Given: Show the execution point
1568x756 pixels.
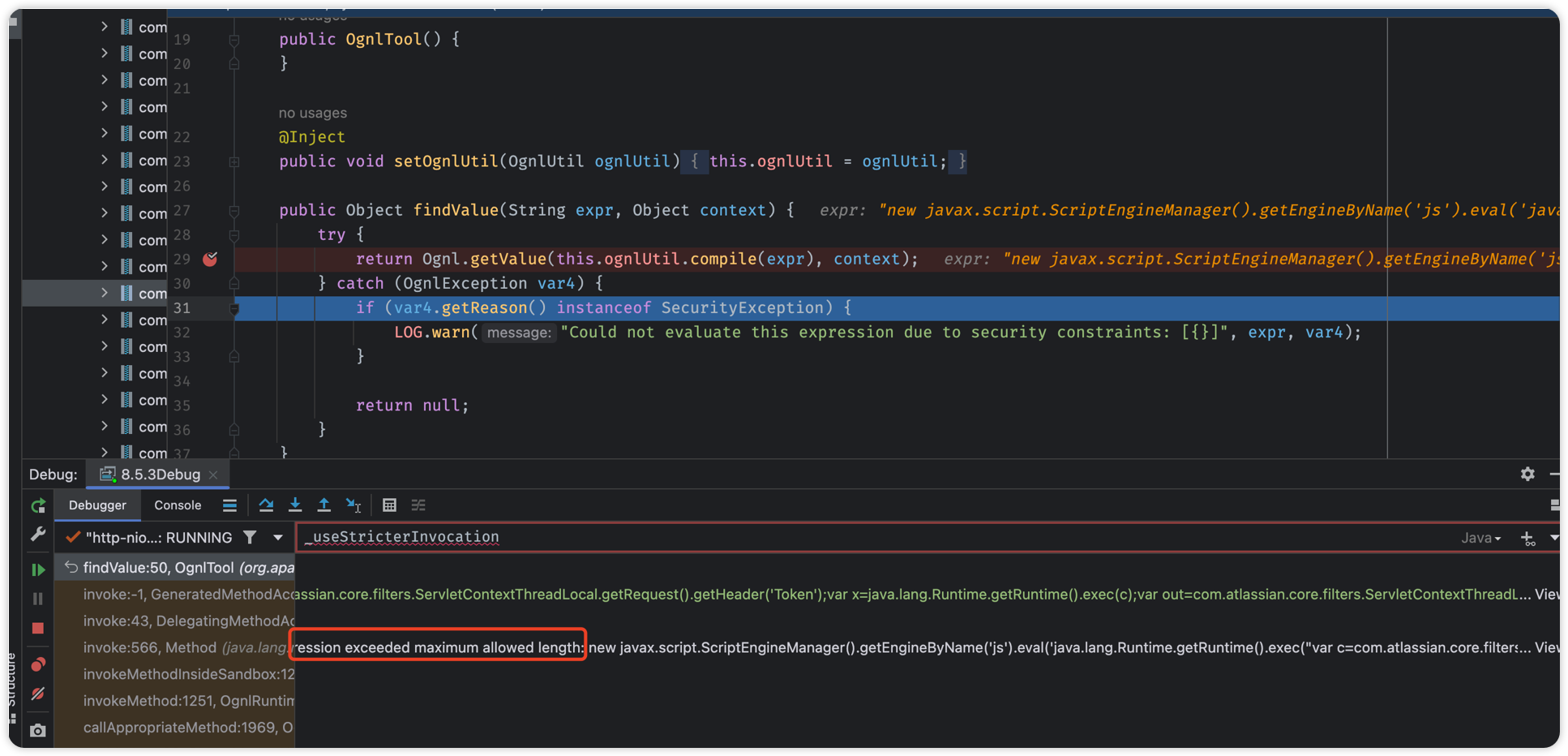Looking at the screenshot, I should tap(229, 505).
